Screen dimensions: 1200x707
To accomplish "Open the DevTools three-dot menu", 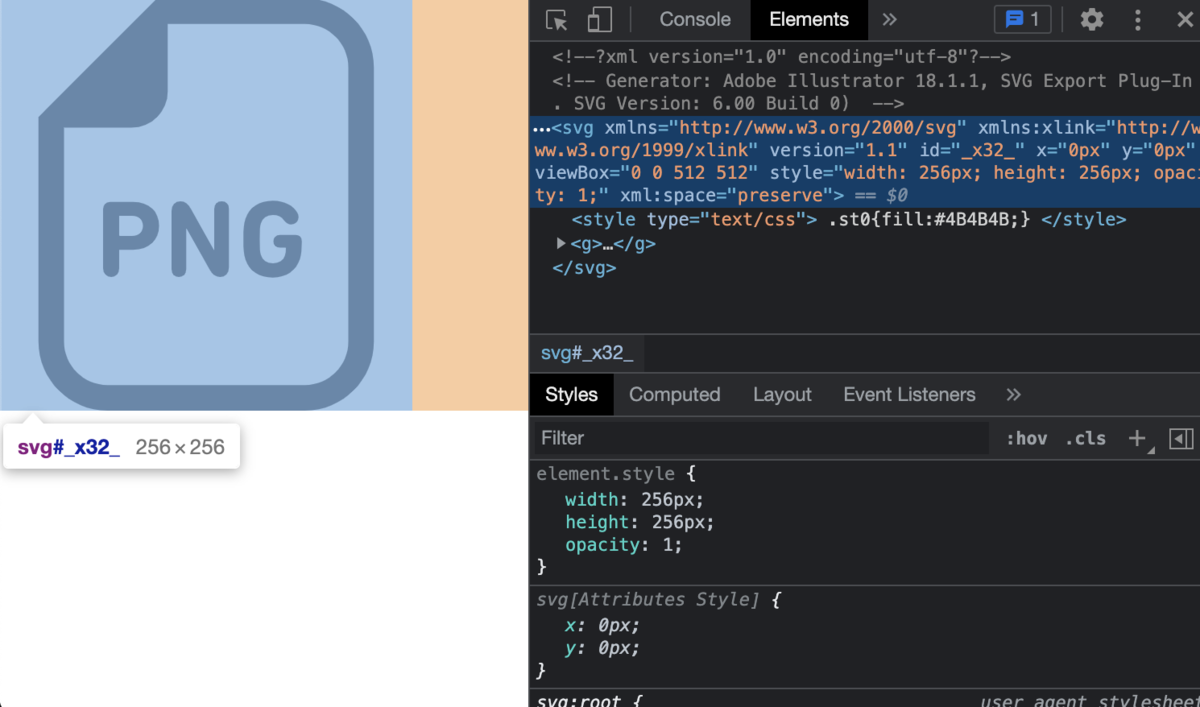I will point(1138,19).
